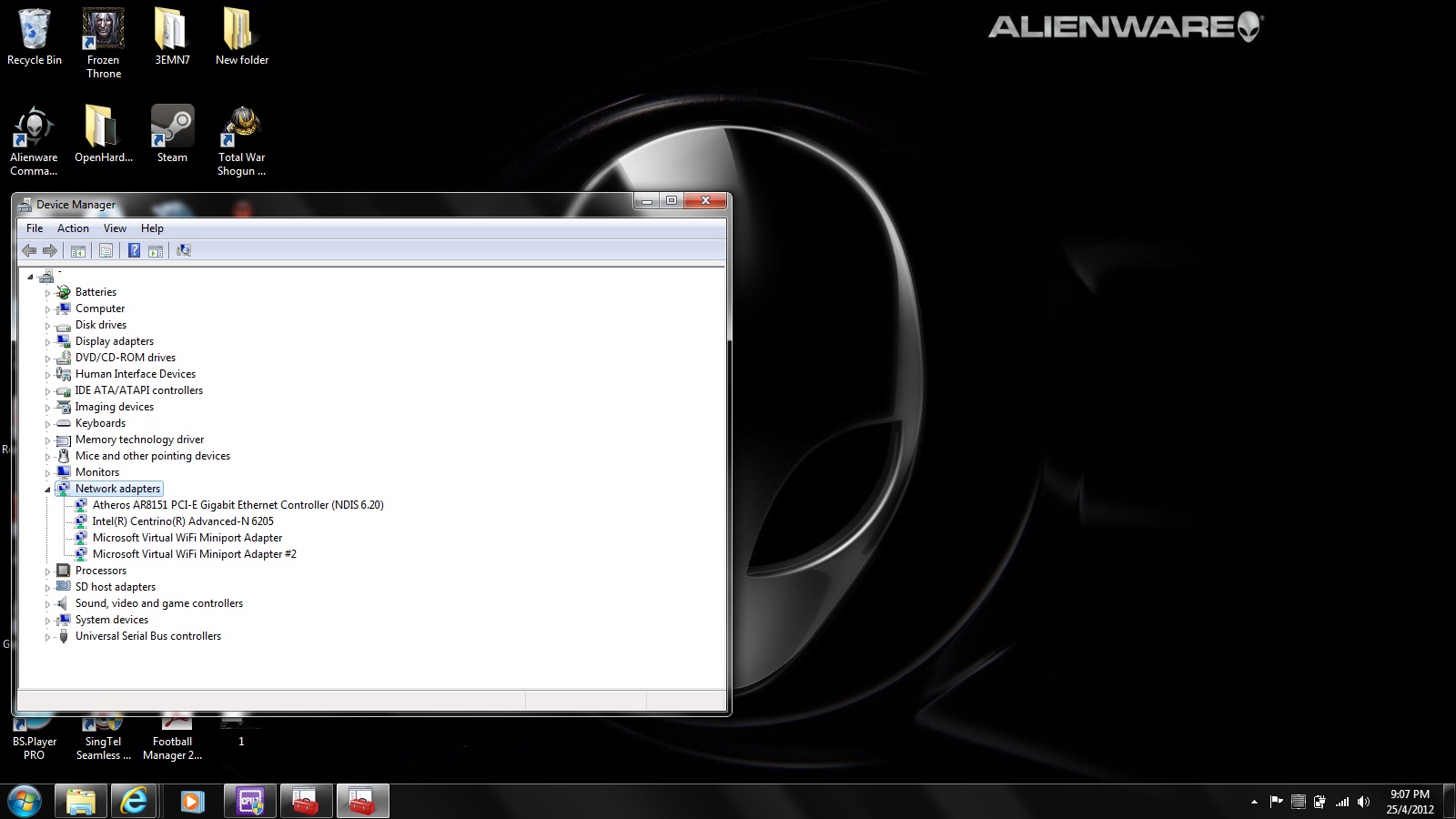Open the File menu
The width and height of the screenshot is (1456, 819).
point(35,228)
